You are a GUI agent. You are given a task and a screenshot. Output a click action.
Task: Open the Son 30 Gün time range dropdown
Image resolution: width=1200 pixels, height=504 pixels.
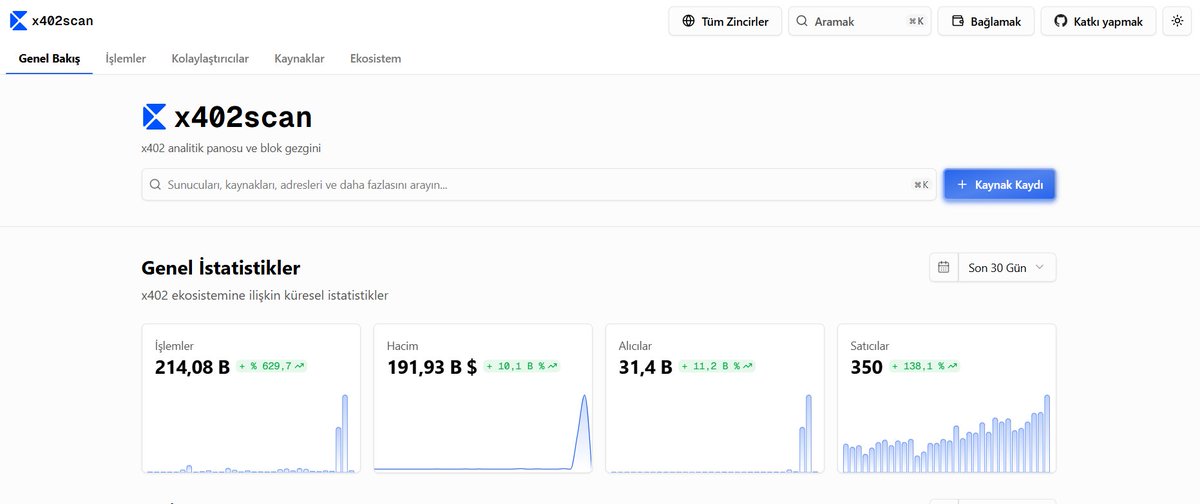click(x=1006, y=268)
